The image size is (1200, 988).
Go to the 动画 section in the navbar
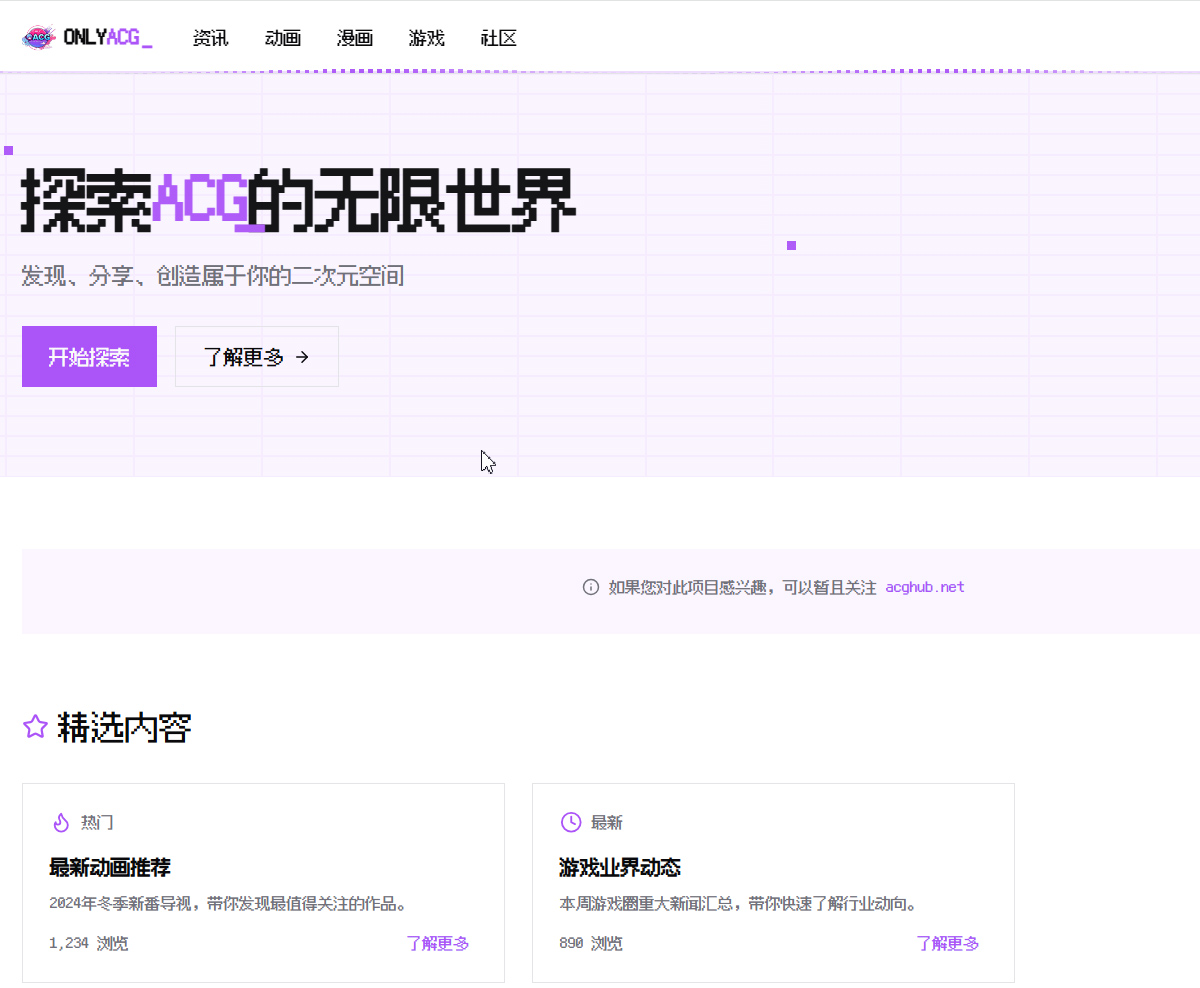point(283,38)
